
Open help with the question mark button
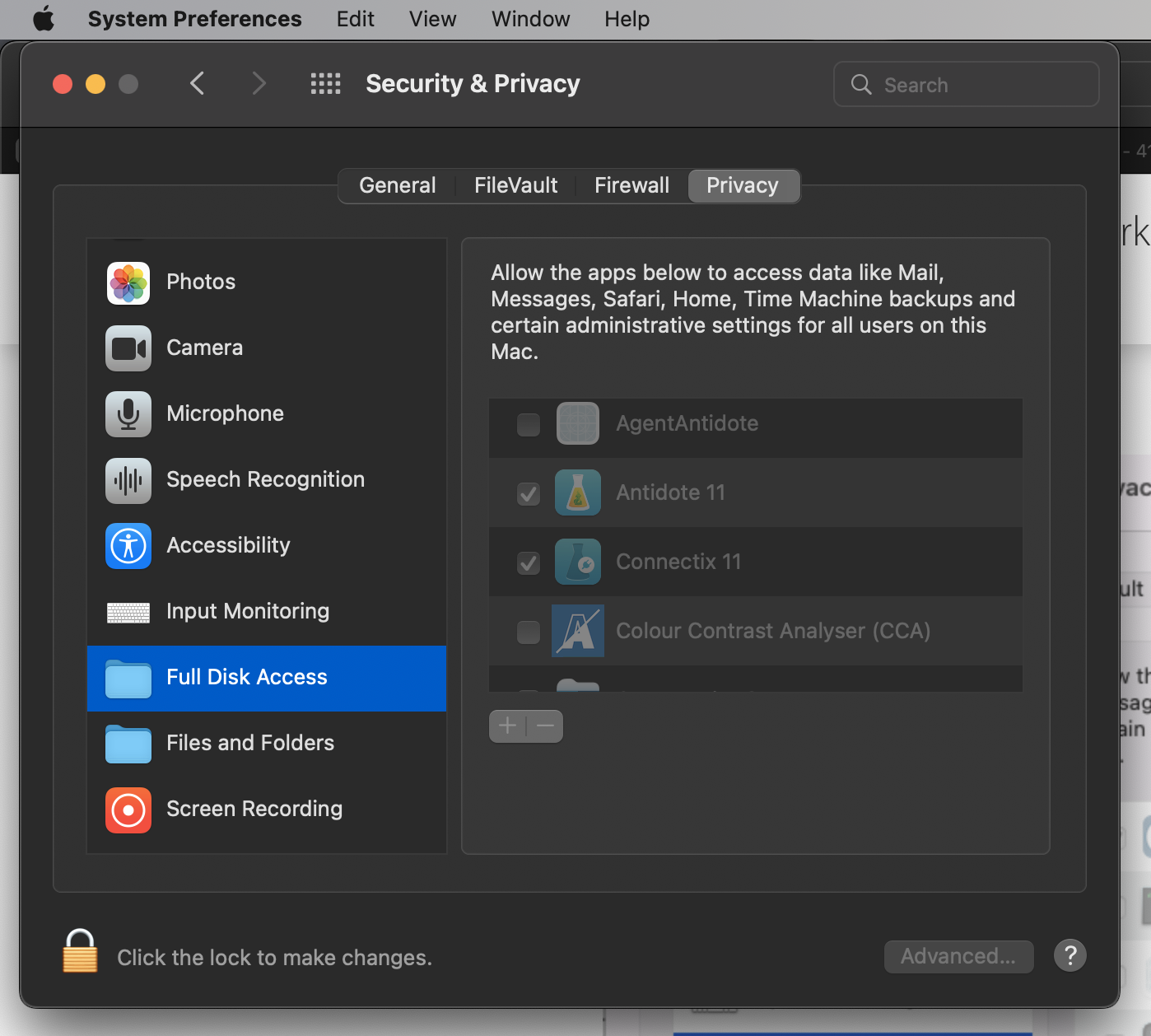point(1070,955)
